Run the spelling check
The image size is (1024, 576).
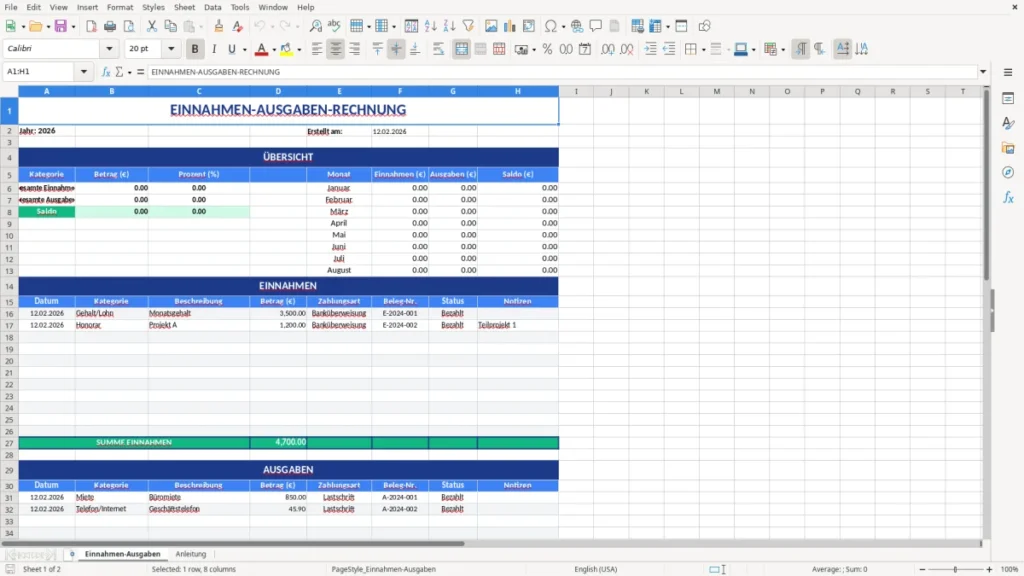(334, 26)
